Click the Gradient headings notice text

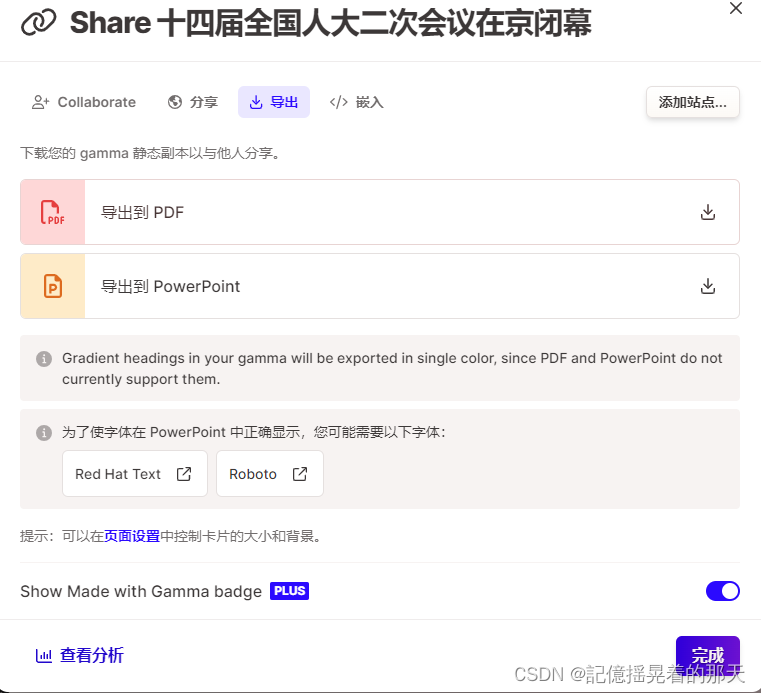[x=392, y=368]
